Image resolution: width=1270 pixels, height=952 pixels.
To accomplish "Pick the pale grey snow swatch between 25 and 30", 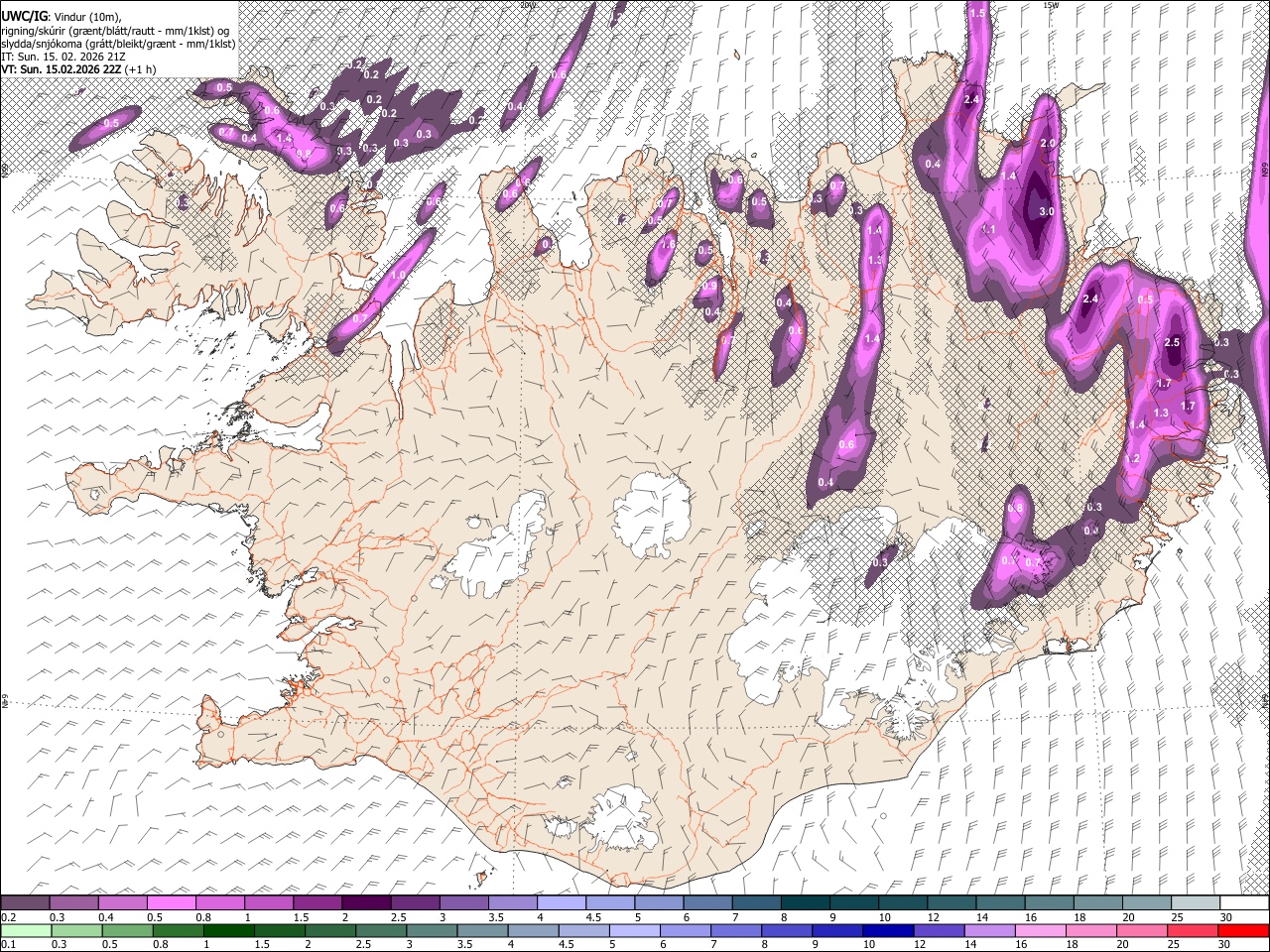I will pyautogui.click(x=1196, y=902).
